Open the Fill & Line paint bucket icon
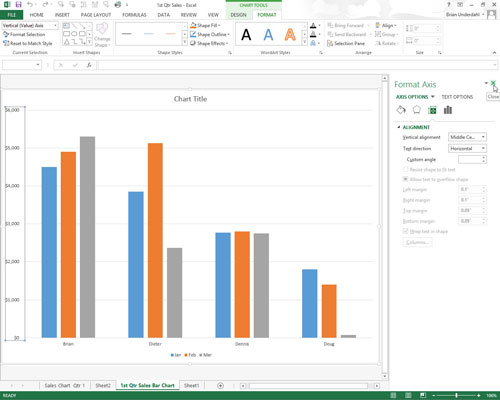This screenshot has height=400, width=500. point(401,110)
